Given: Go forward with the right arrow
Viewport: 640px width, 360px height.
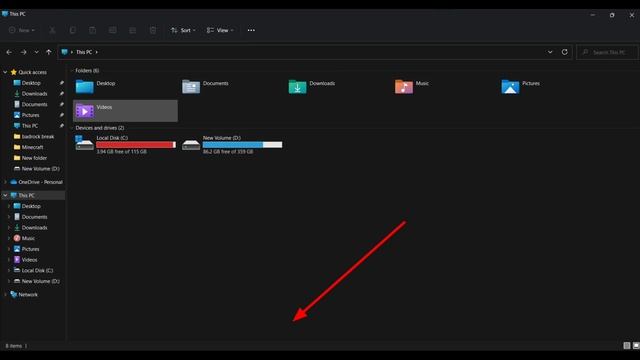Looking at the screenshot, I should [x=23, y=52].
